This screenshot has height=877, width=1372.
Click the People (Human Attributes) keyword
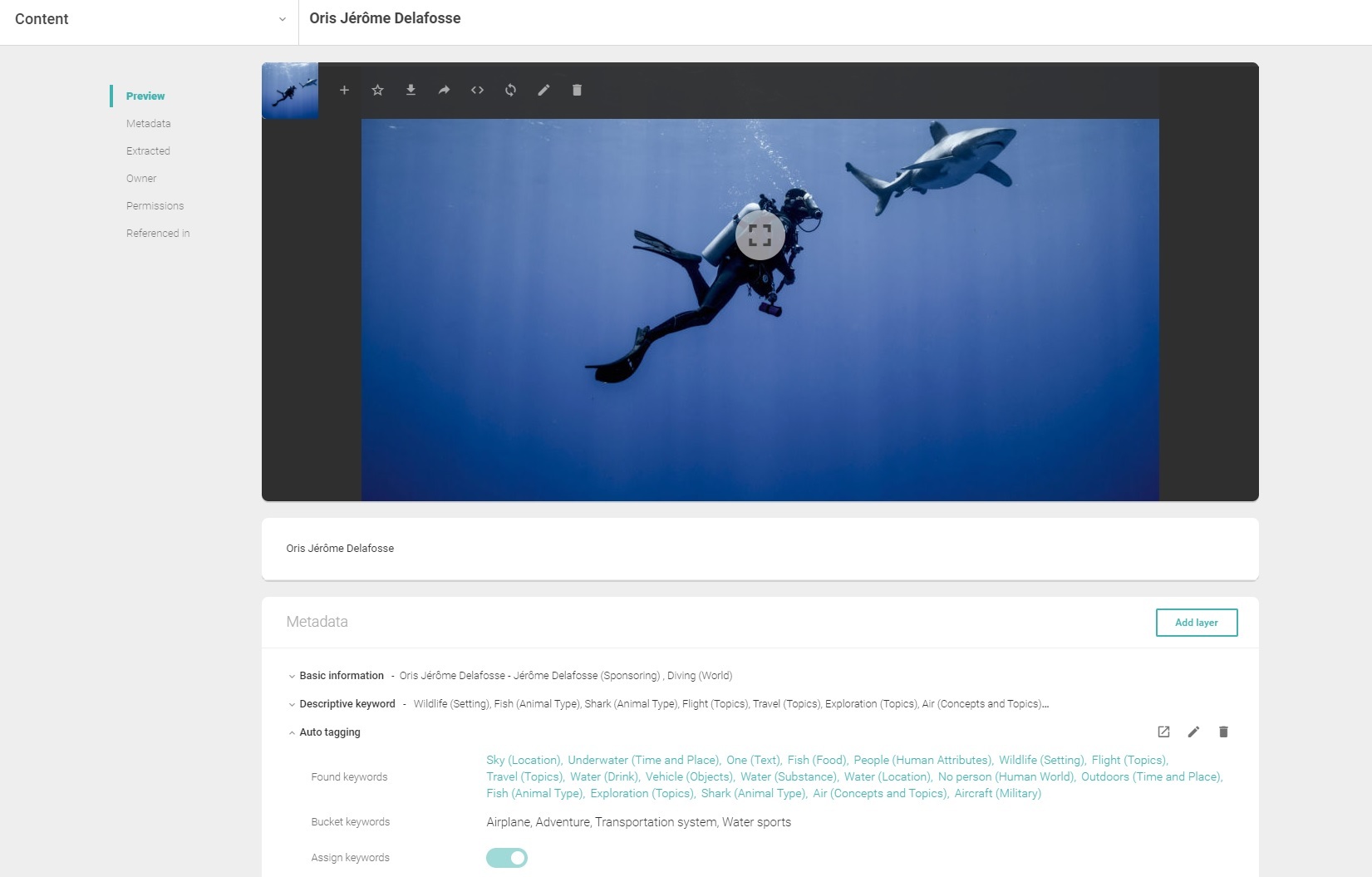922,760
